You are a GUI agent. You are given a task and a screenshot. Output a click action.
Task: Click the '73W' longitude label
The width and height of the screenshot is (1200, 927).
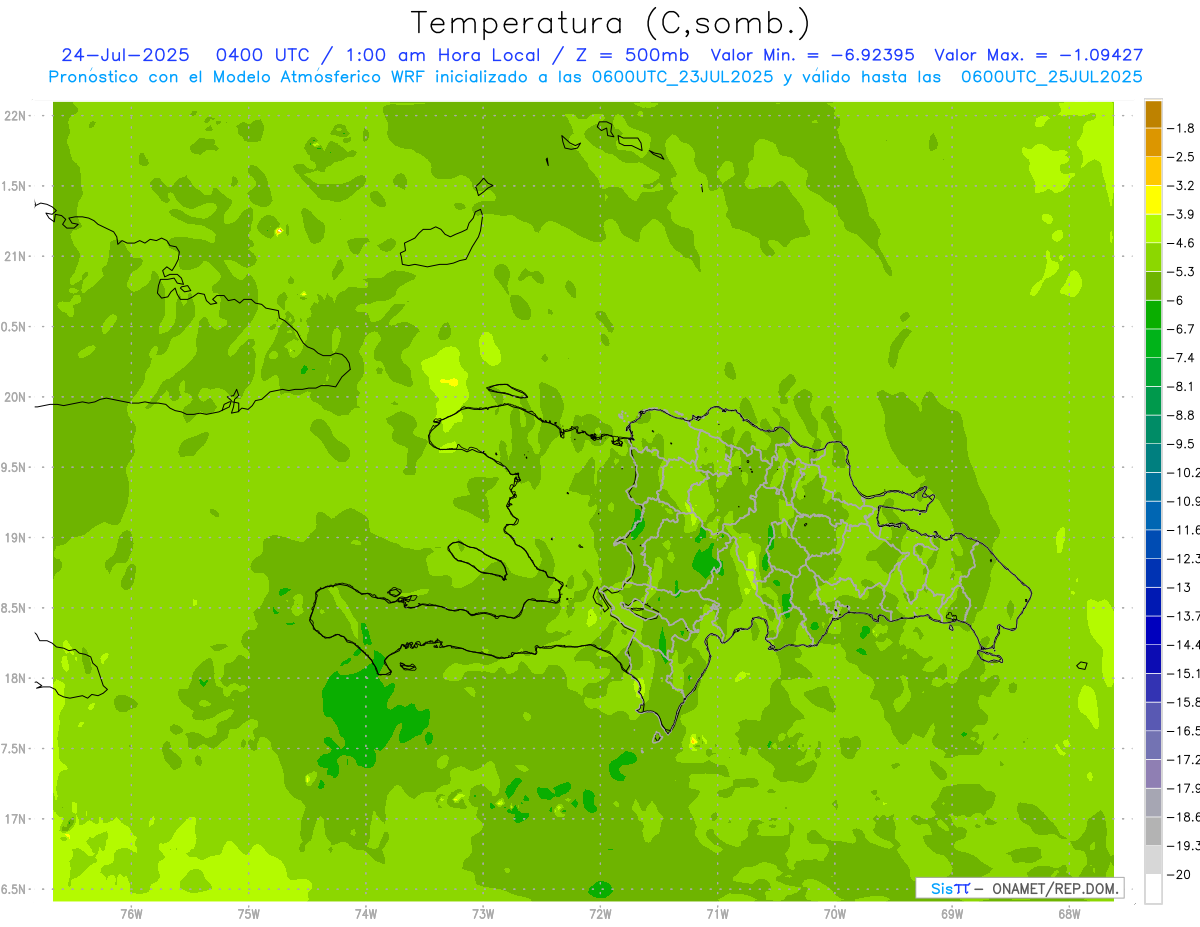tap(483, 914)
